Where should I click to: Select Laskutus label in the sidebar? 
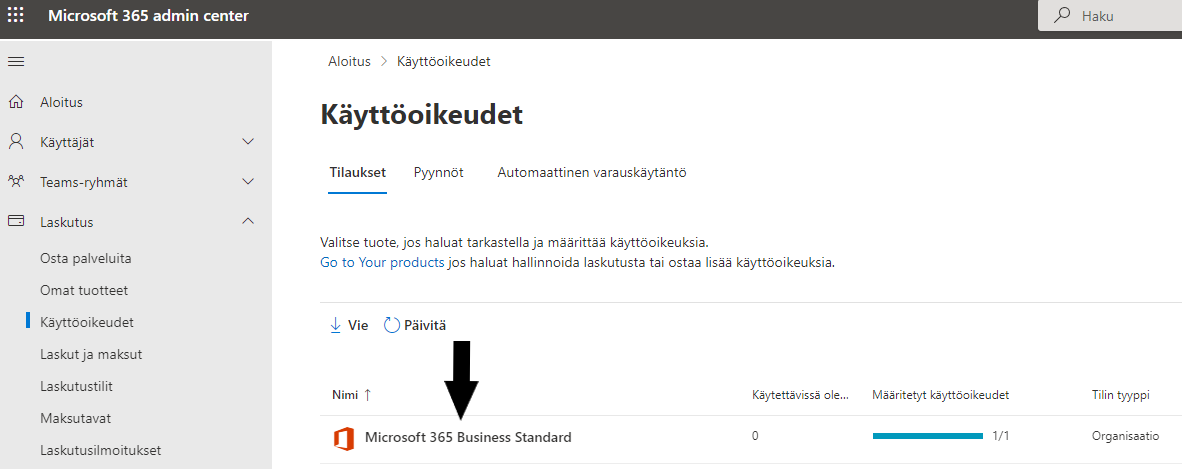pos(66,222)
